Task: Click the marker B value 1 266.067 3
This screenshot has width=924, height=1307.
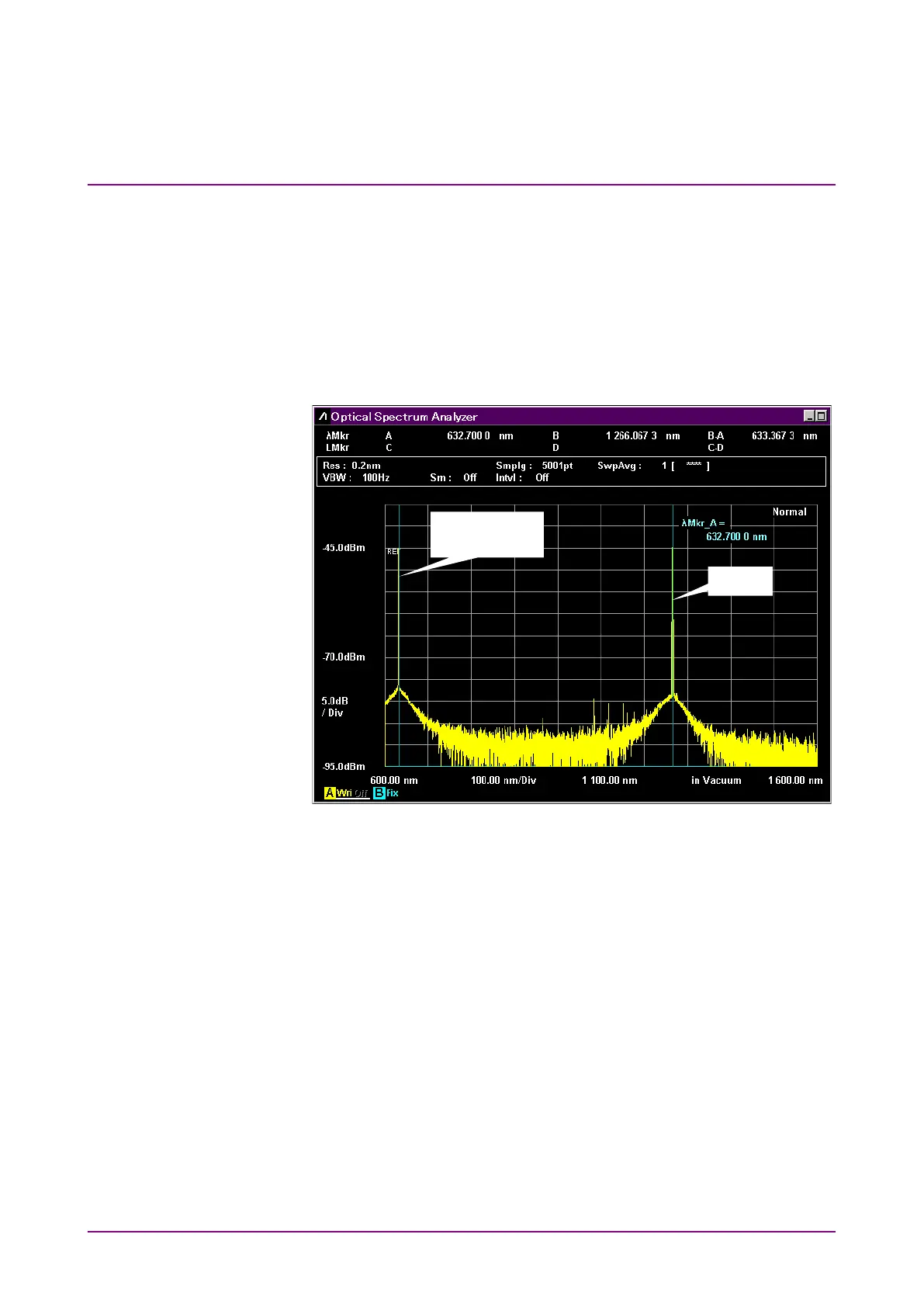Action: click(x=632, y=436)
